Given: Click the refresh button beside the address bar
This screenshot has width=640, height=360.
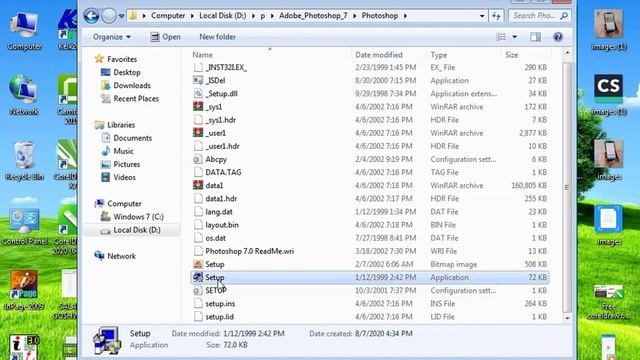Looking at the screenshot, I should click(496, 16).
